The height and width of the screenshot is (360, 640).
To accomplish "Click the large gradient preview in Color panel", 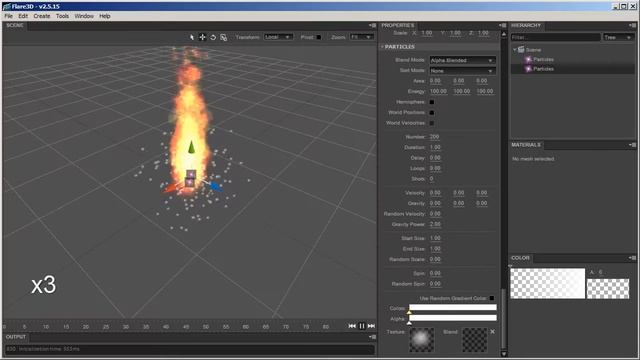I will (547, 283).
